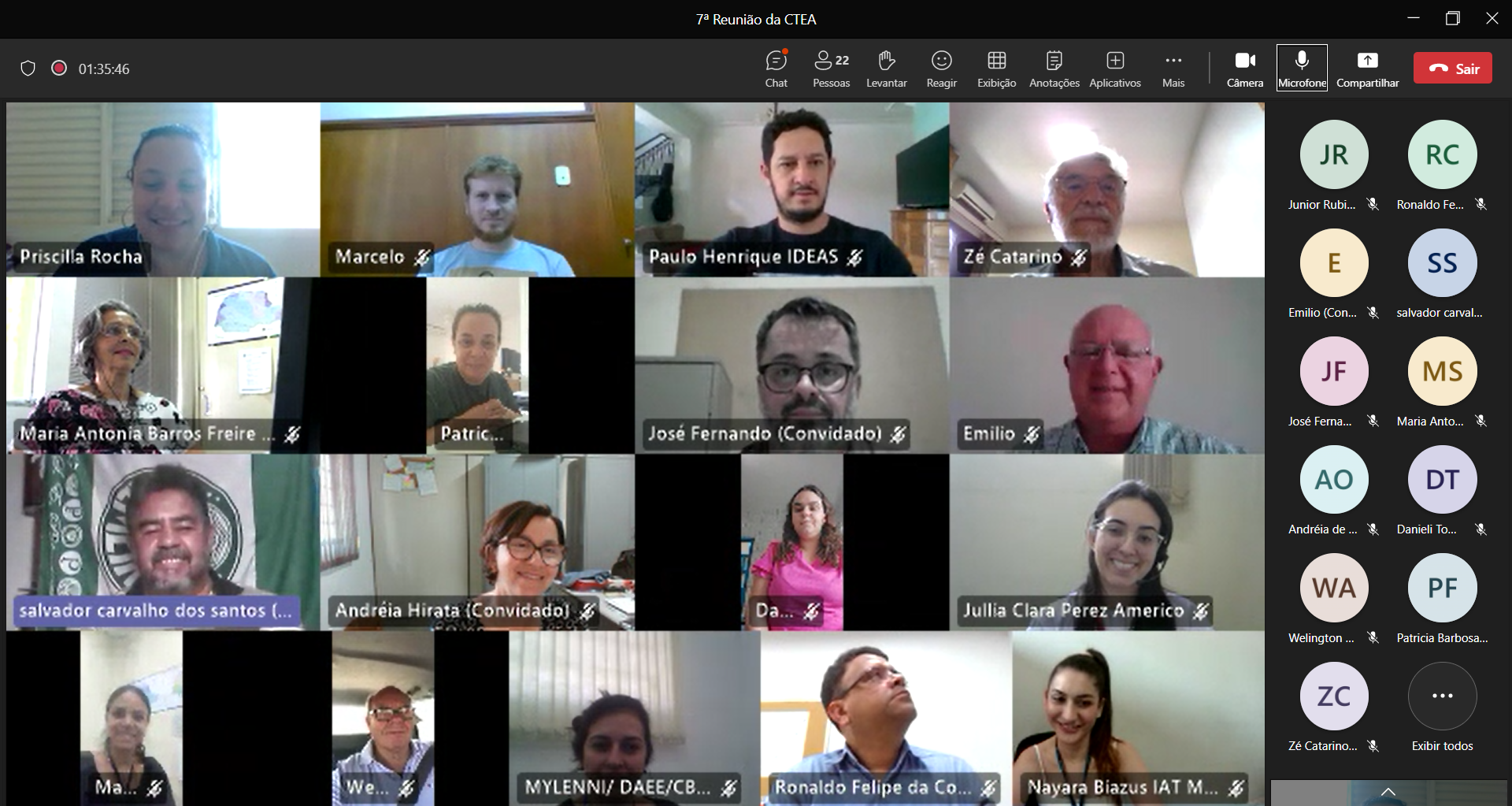The image size is (1512, 806).
Task: Select the JR Junior Rubi avatar
Action: 1334,154
